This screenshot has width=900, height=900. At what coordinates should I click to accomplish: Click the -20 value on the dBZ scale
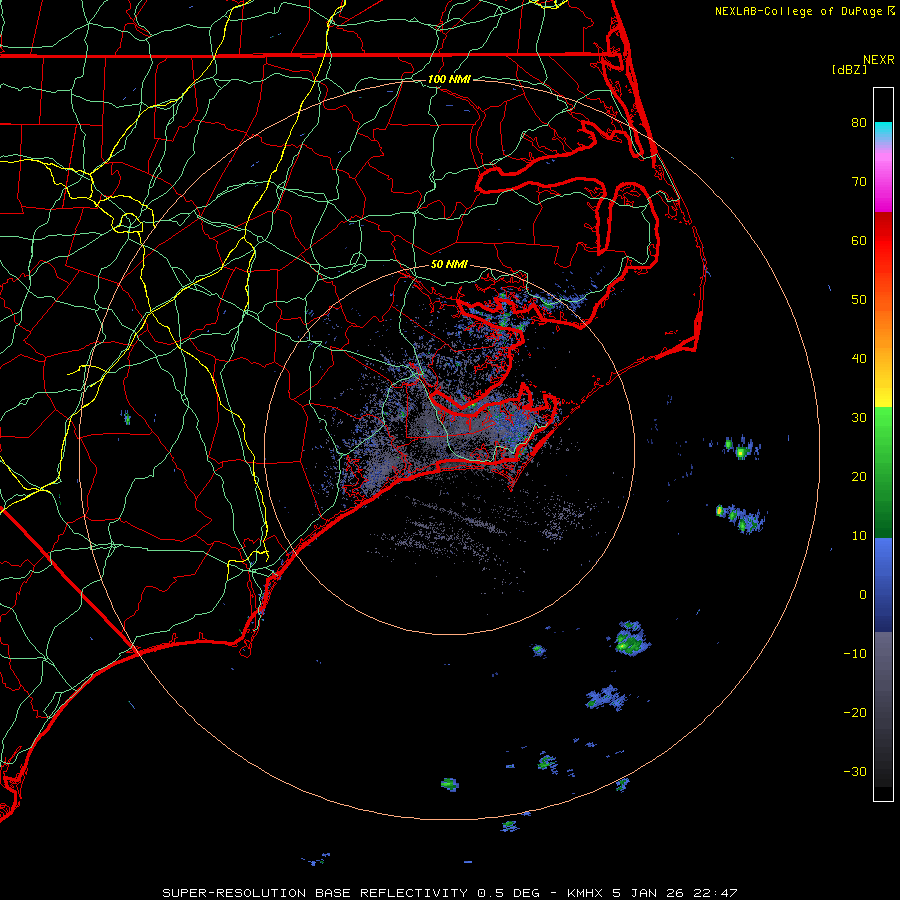pyautogui.click(x=855, y=712)
